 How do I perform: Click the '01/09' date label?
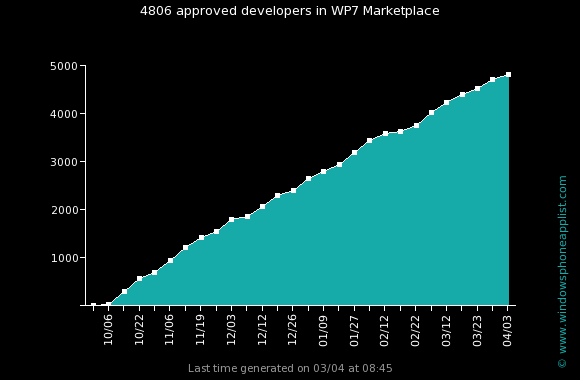point(323,330)
